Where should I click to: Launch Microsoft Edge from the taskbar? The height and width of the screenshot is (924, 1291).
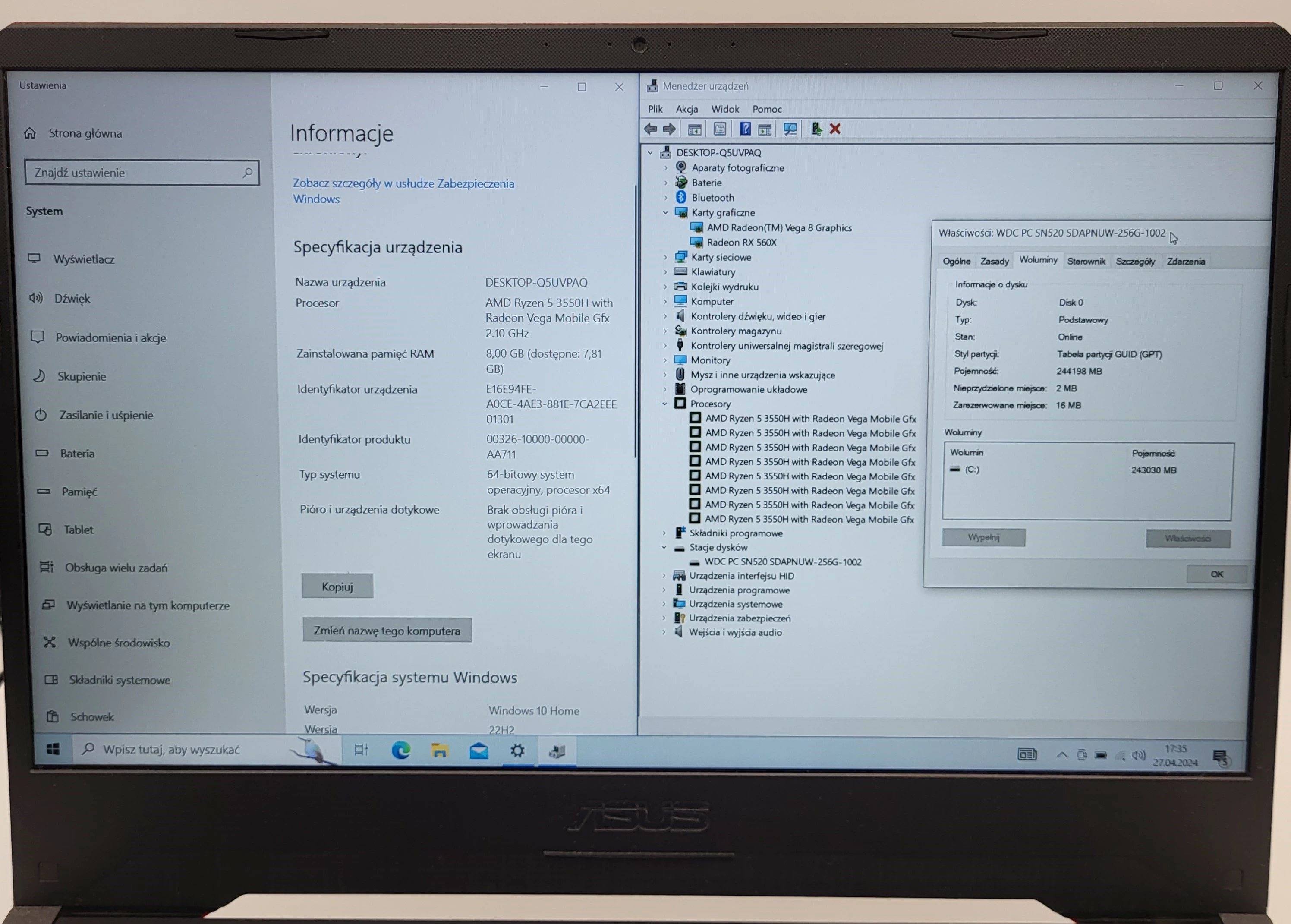(401, 751)
